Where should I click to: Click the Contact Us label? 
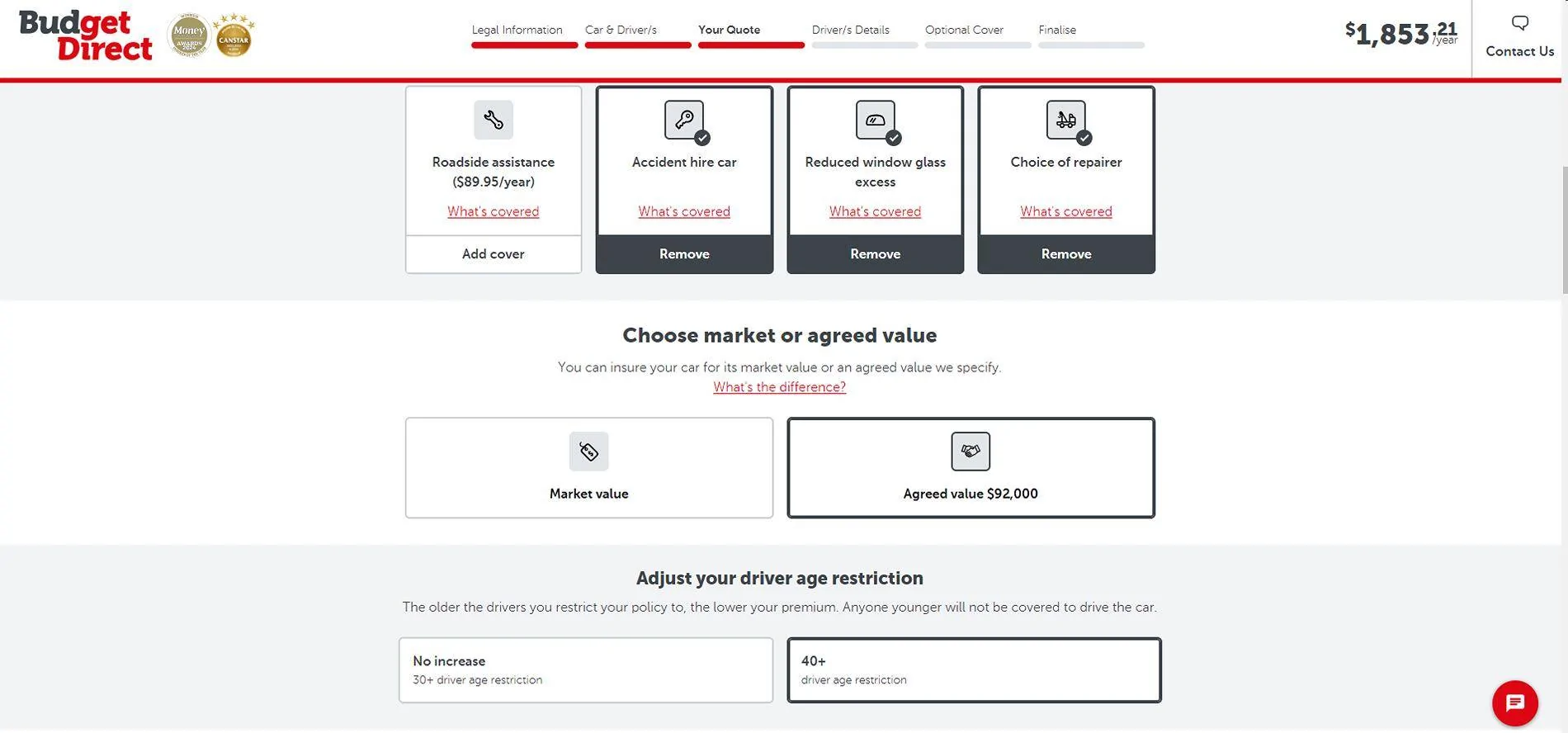pos(1520,51)
